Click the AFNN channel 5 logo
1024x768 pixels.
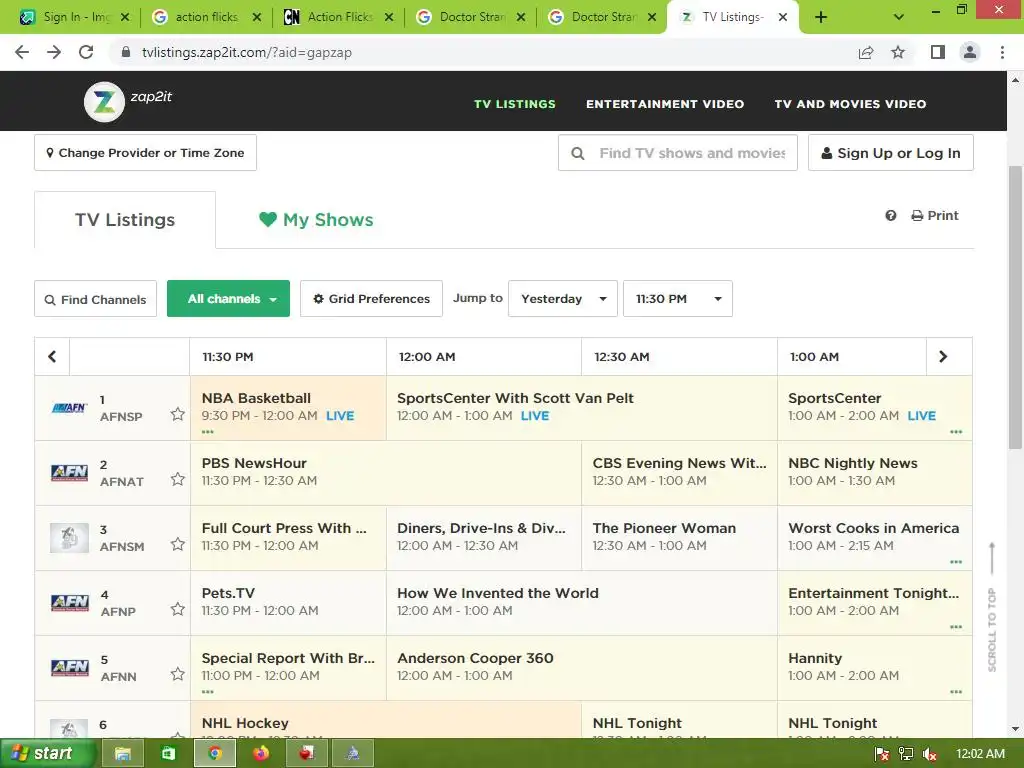(x=69, y=667)
